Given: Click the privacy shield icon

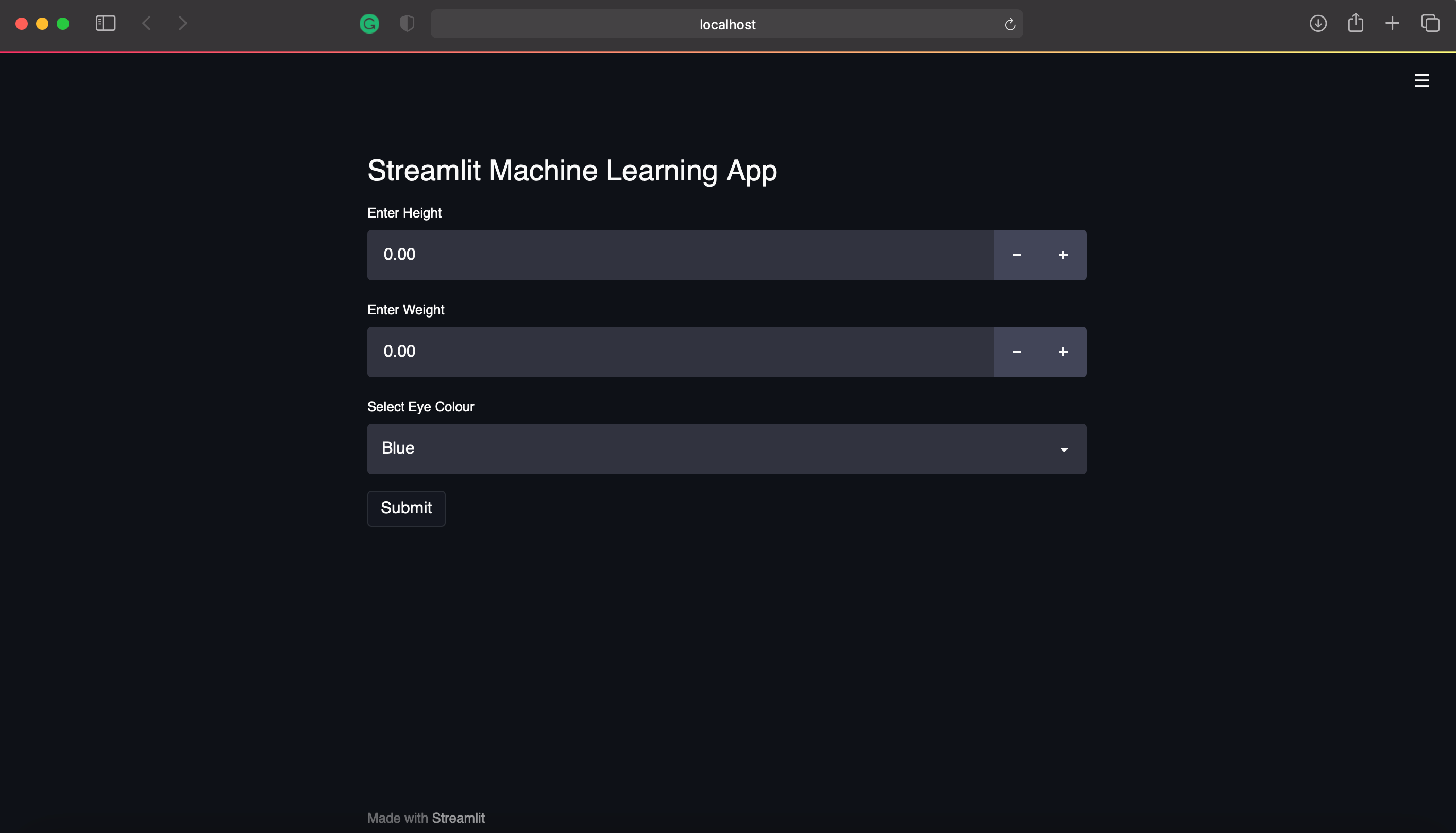Looking at the screenshot, I should pyautogui.click(x=407, y=24).
